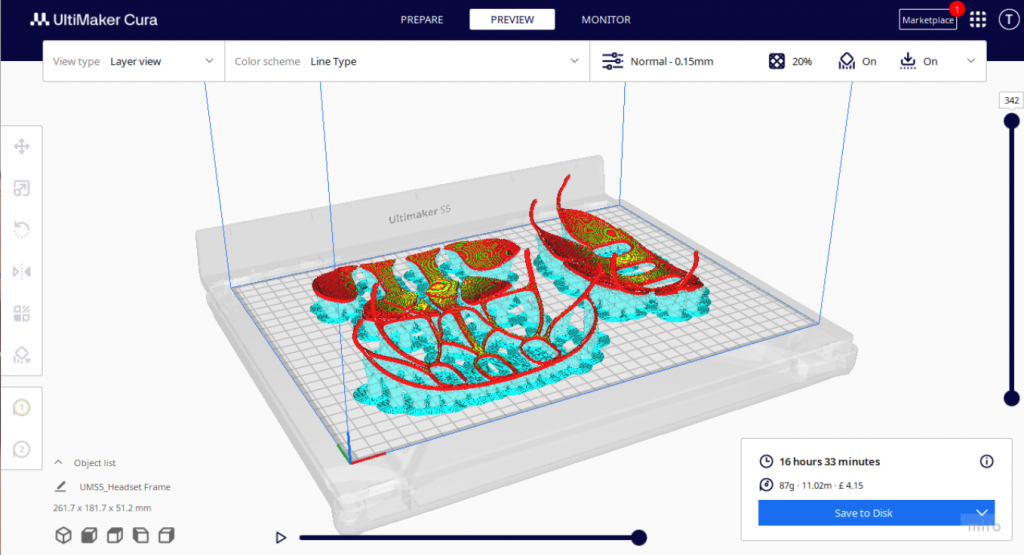
Task: Collapse the Object list
Action: coord(58,462)
